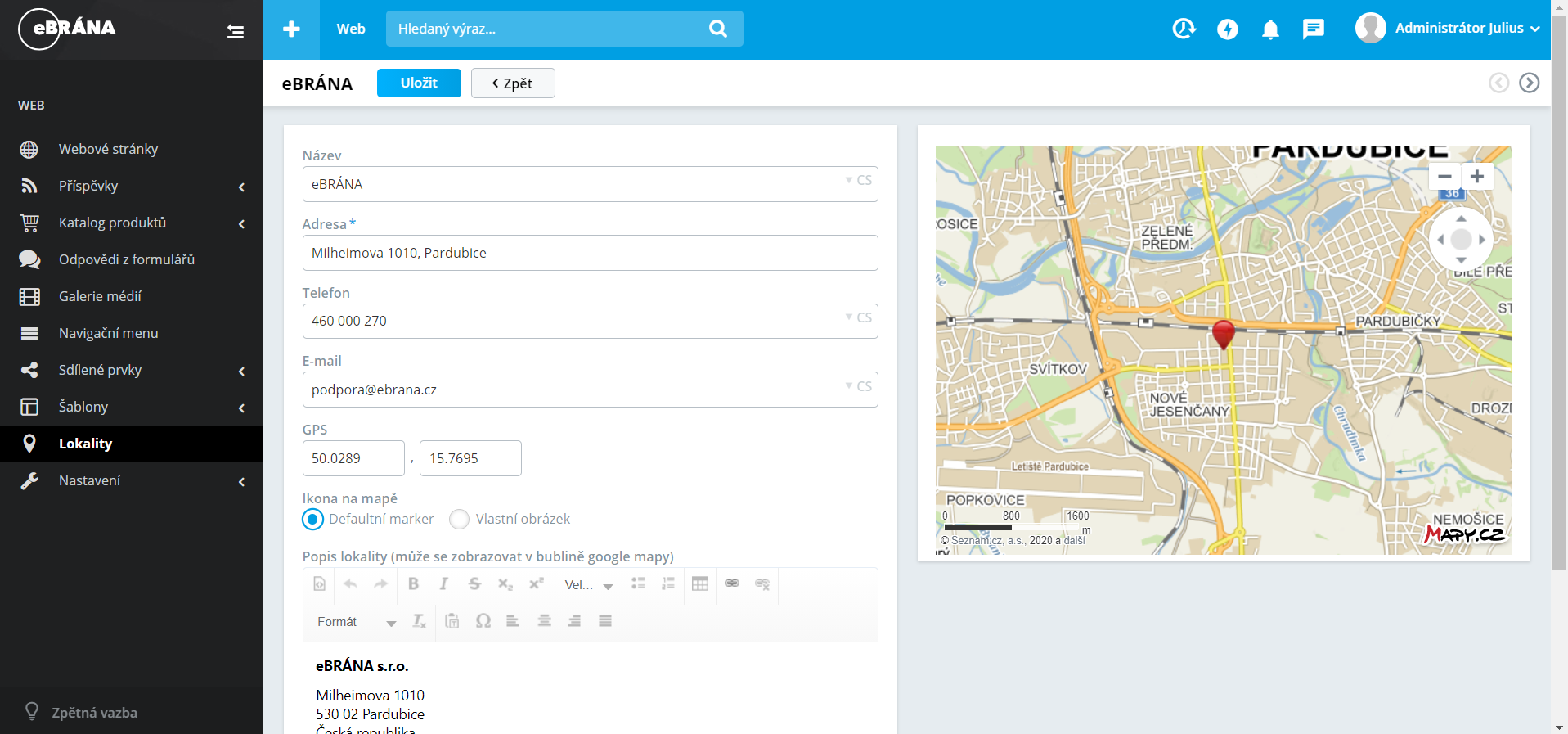
Task: Focus the GPS latitude field 50.0289
Action: [x=353, y=458]
